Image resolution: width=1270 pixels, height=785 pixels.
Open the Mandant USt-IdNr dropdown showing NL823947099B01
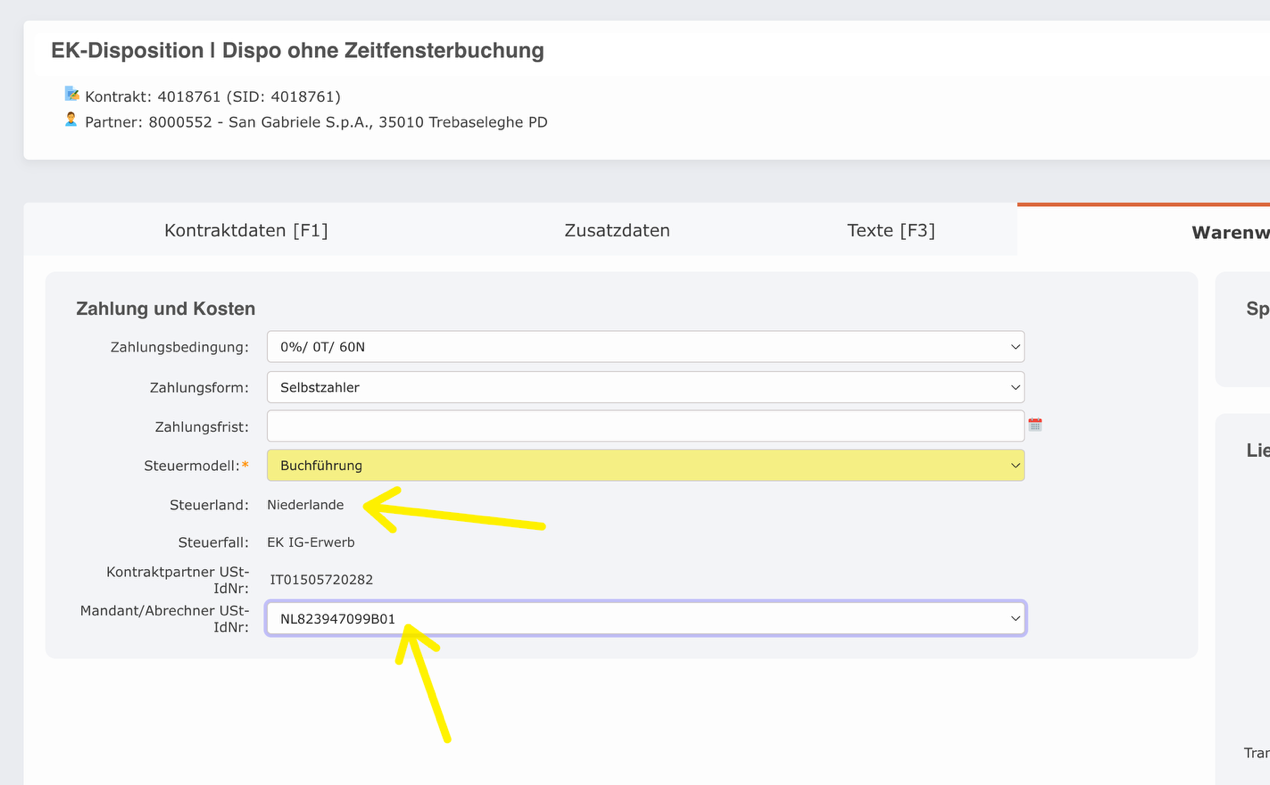point(645,617)
